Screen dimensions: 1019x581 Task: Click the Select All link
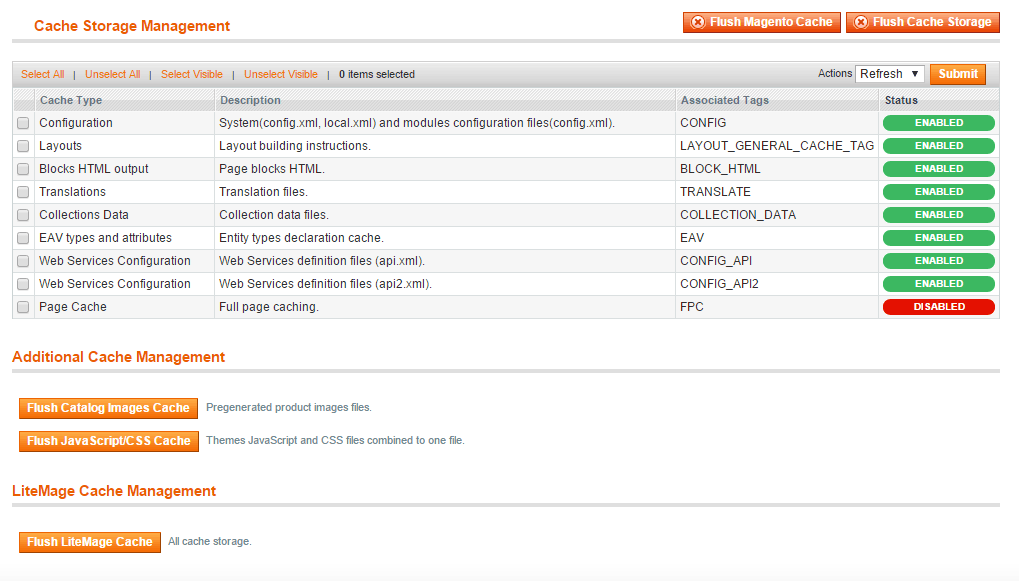point(42,74)
